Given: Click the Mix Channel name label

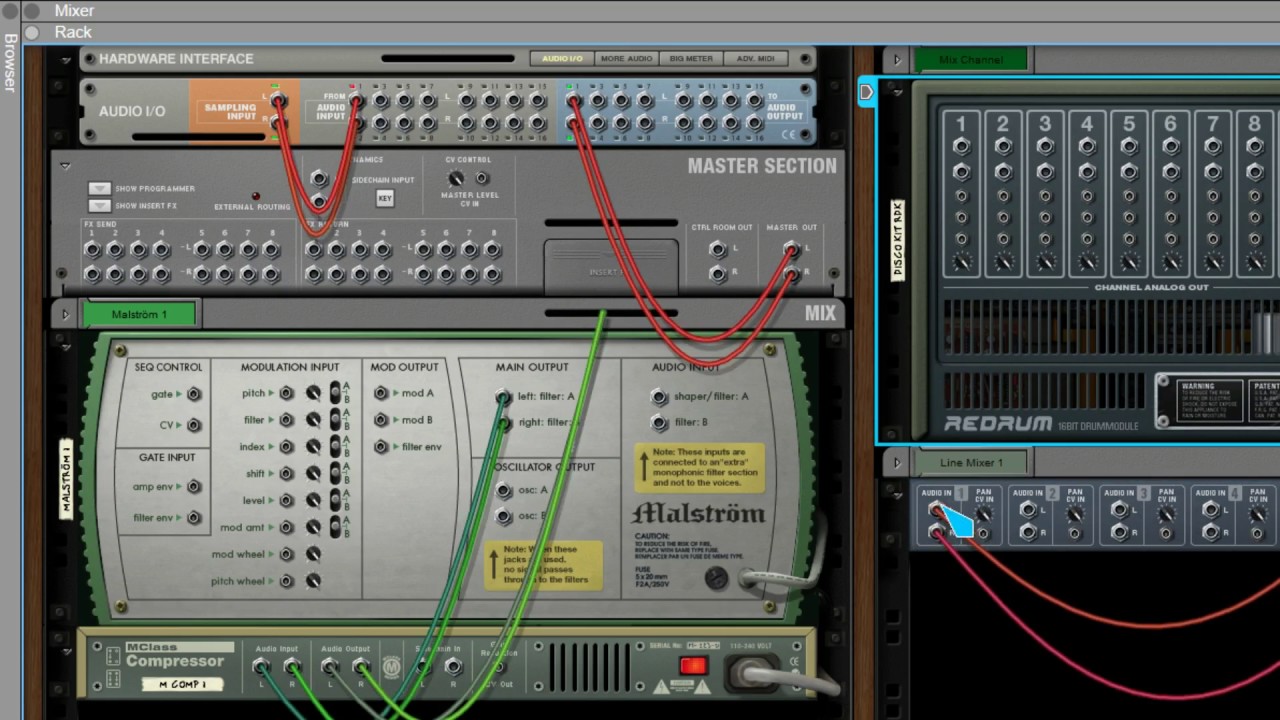Looking at the screenshot, I should [x=971, y=60].
